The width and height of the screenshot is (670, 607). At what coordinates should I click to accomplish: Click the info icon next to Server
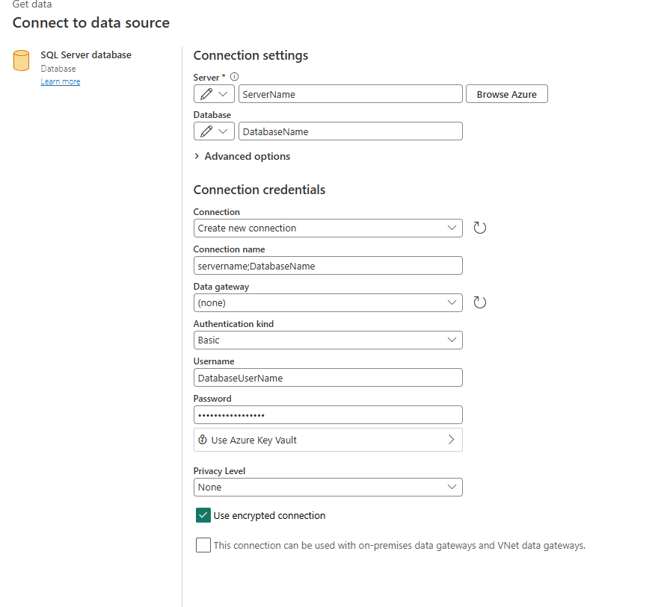(x=235, y=77)
